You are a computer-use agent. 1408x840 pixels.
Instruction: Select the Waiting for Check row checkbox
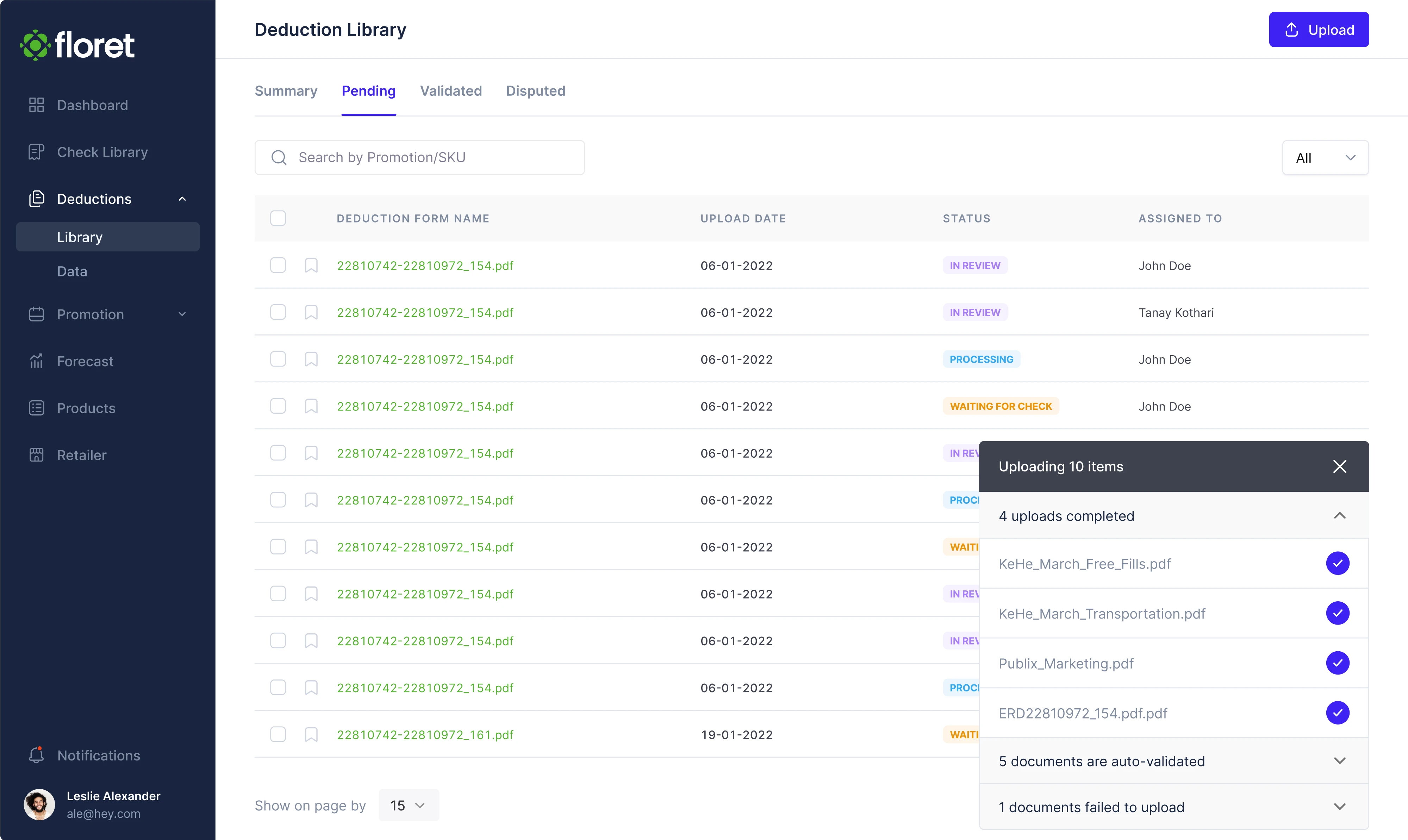(x=278, y=406)
